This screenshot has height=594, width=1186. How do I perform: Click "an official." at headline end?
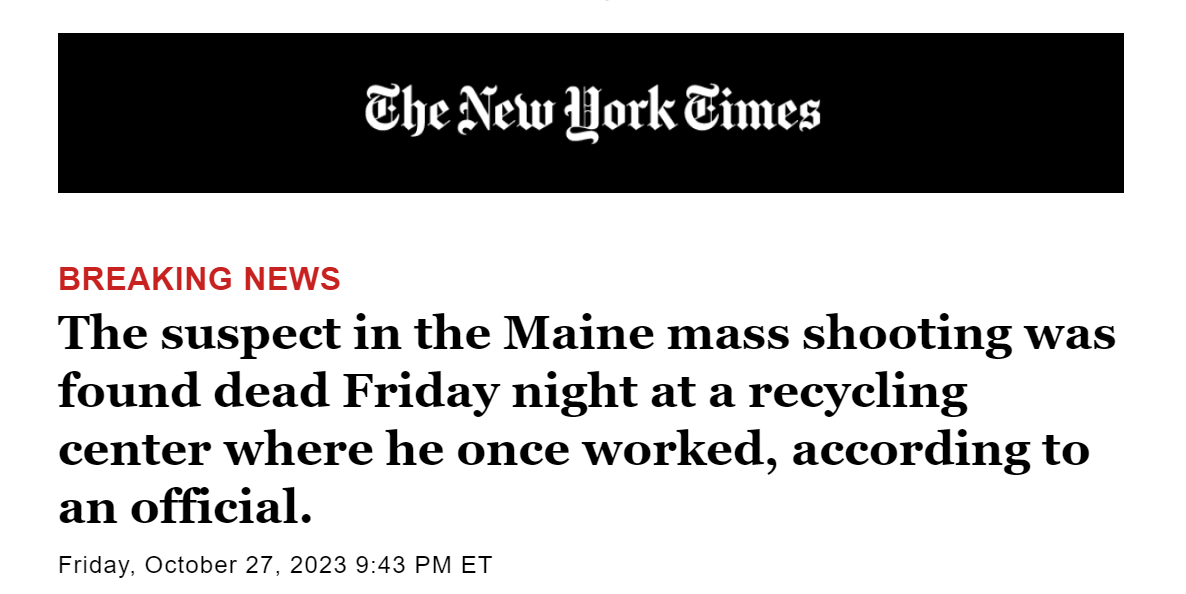tap(185, 507)
